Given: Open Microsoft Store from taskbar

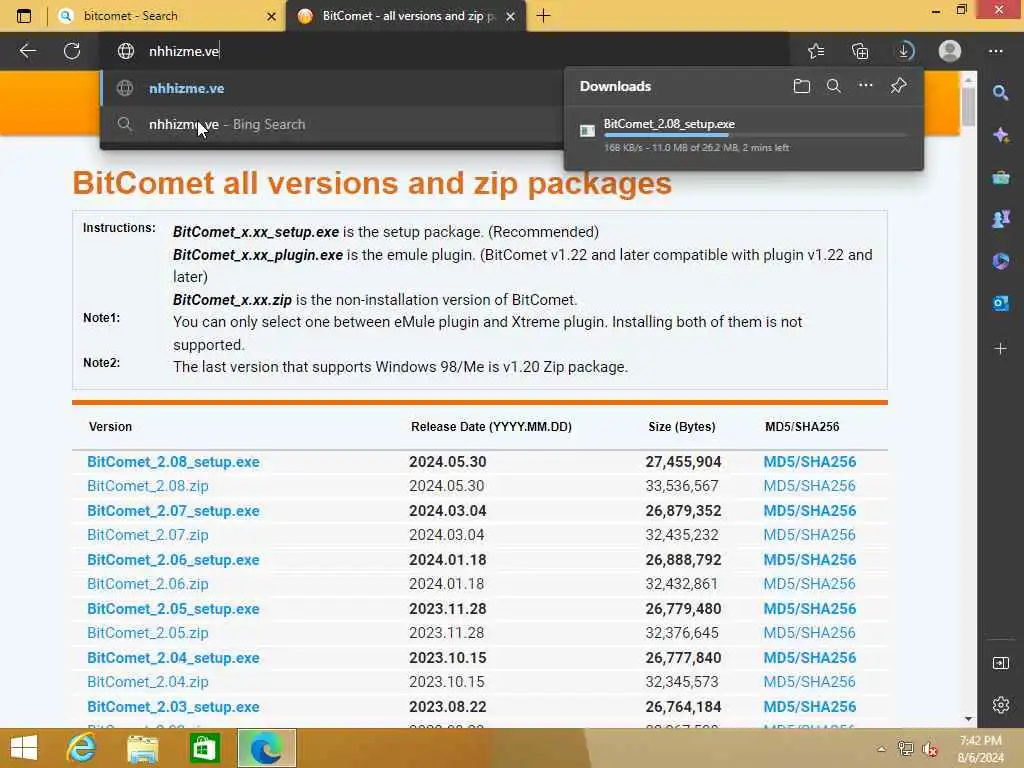Looking at the screenshot, I should (x=204, y=748).
